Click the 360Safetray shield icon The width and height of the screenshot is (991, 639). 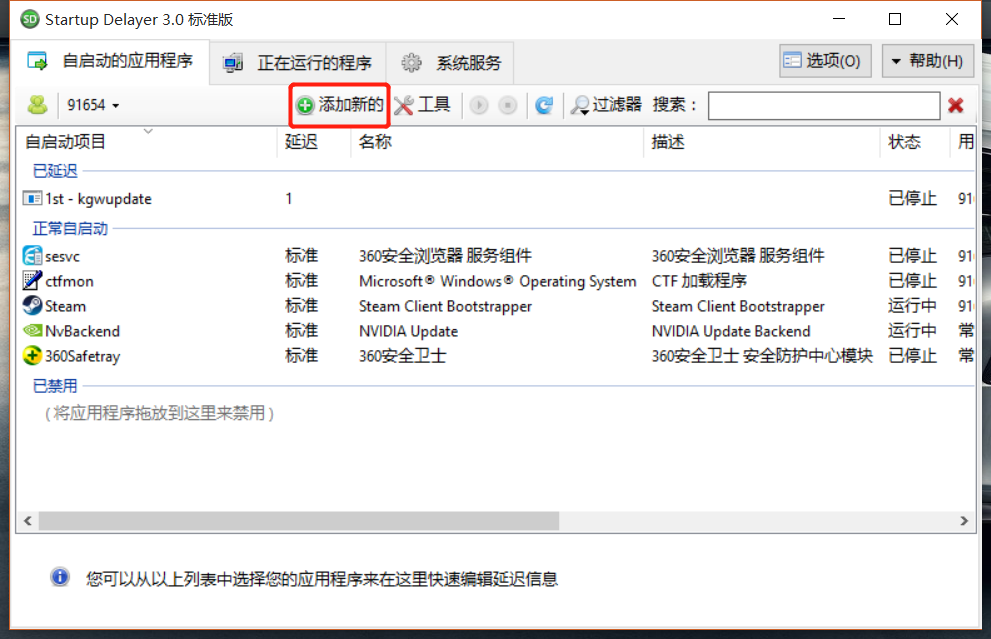pyautogui.click(x=32, y=356)
